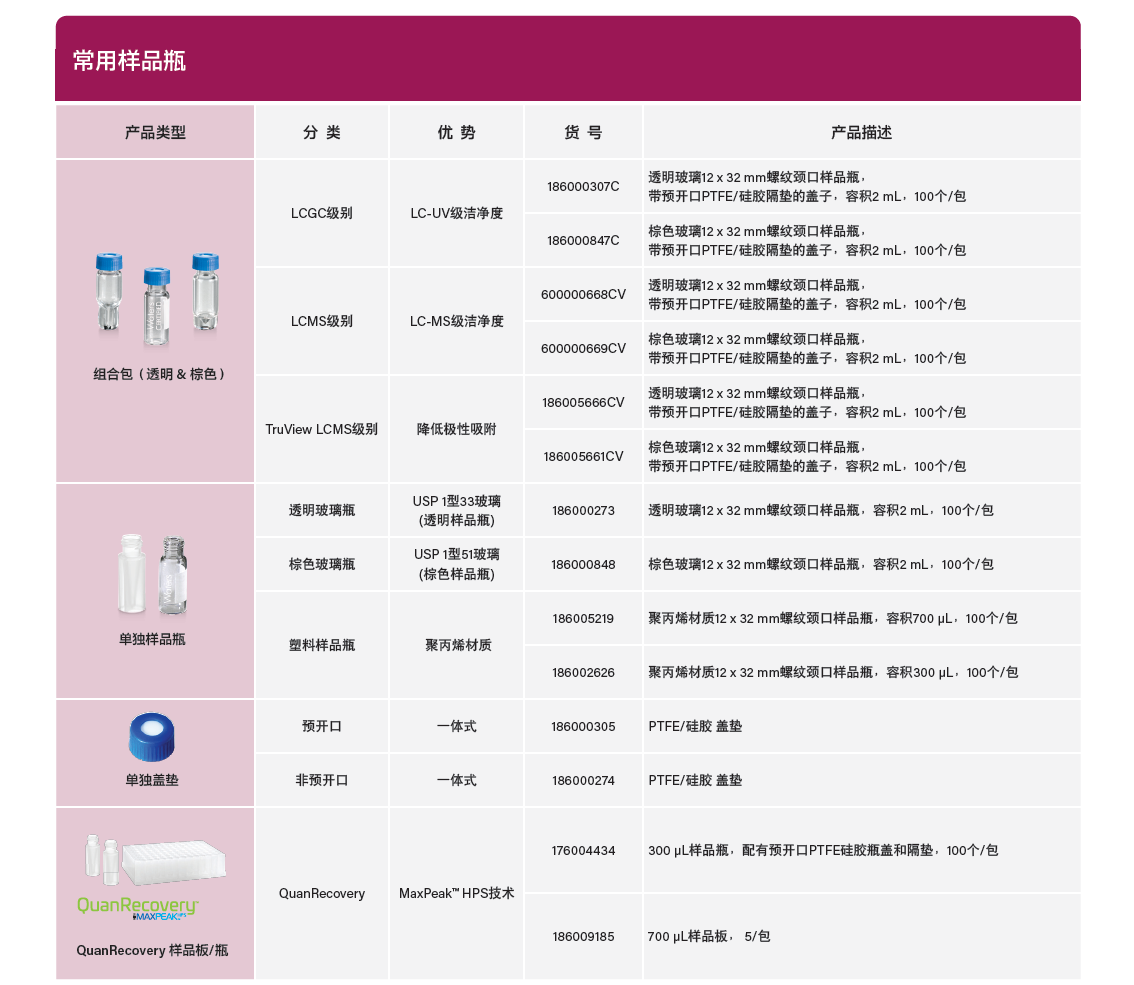Select part number 186000848
This screenshot has height=985, width=1134.
click(583, 565)
